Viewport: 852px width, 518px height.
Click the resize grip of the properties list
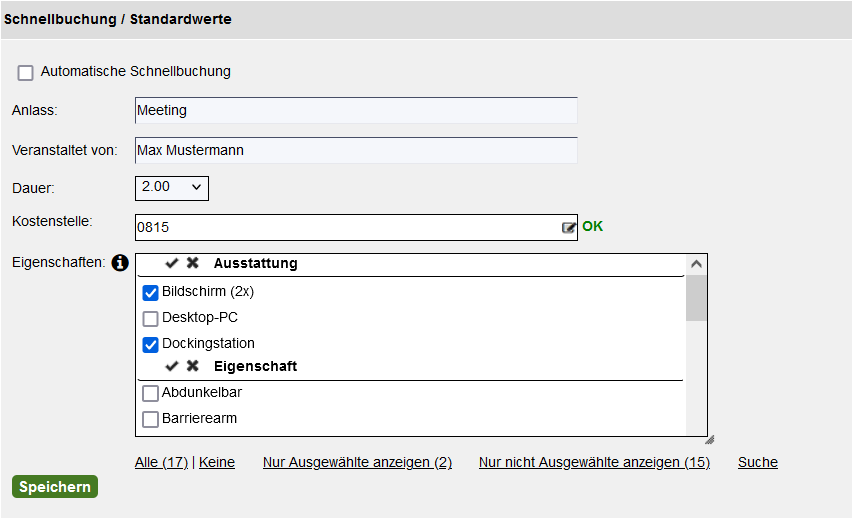709,440
